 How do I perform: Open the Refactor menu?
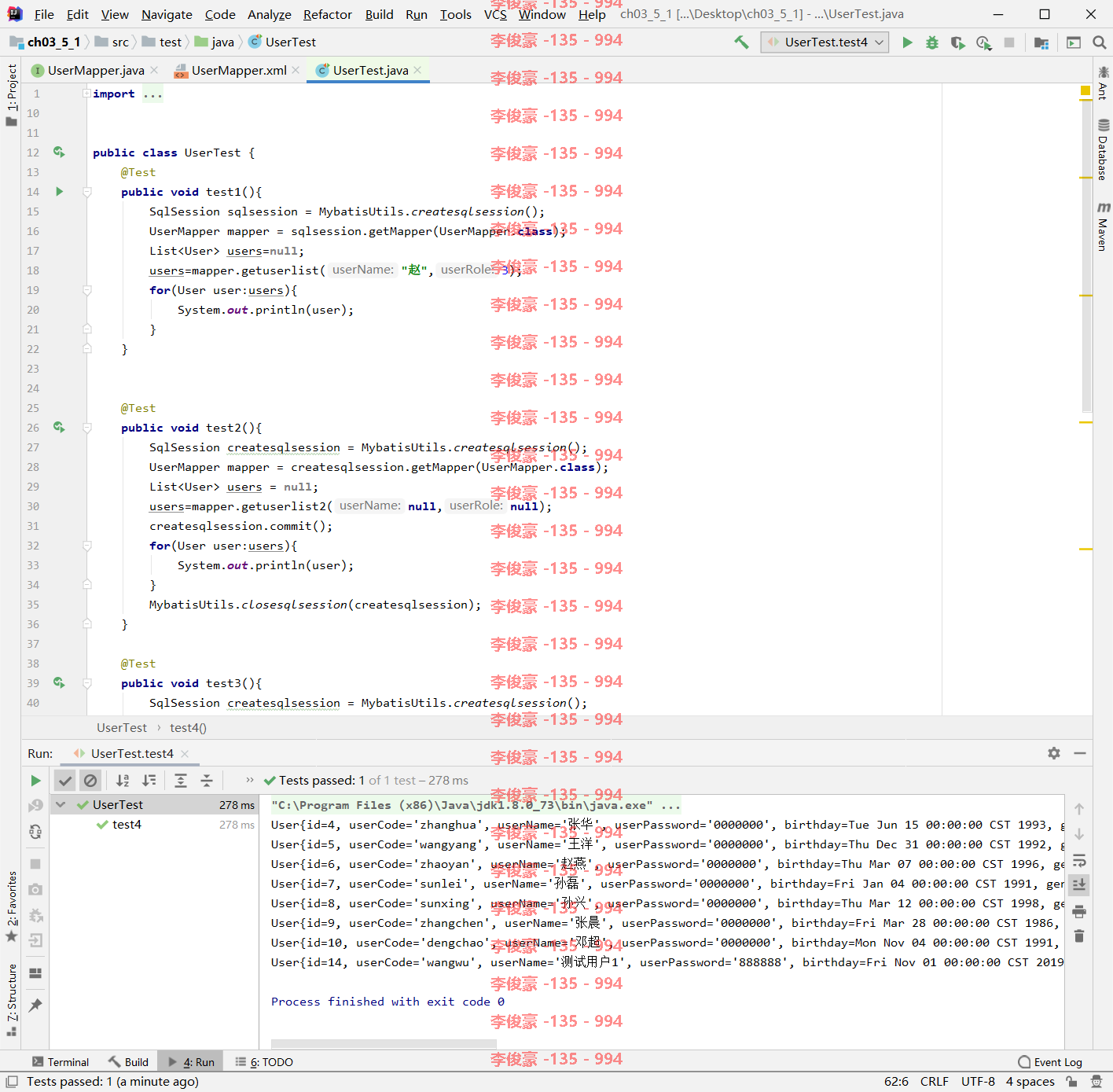[x=328, y=14]
